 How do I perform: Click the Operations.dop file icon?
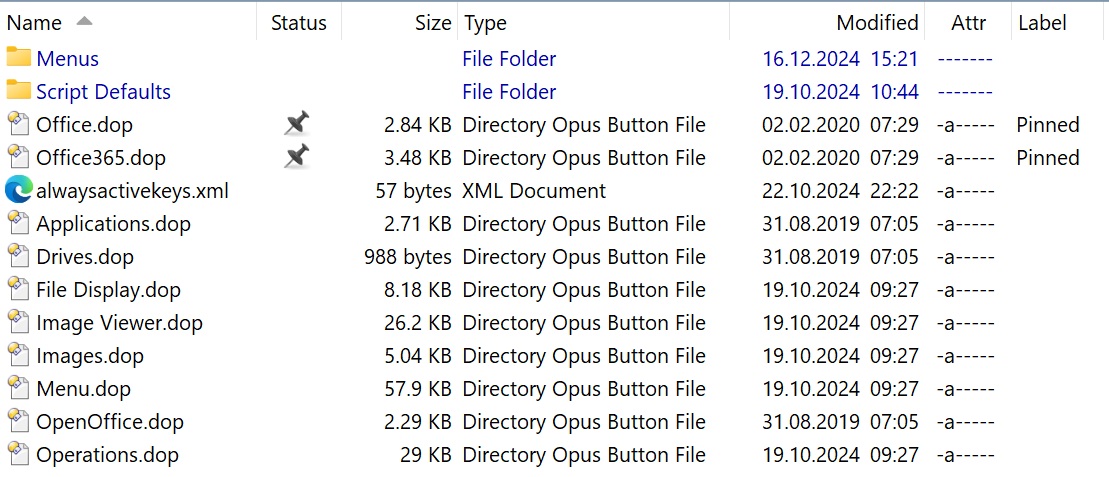pos(19,454)
